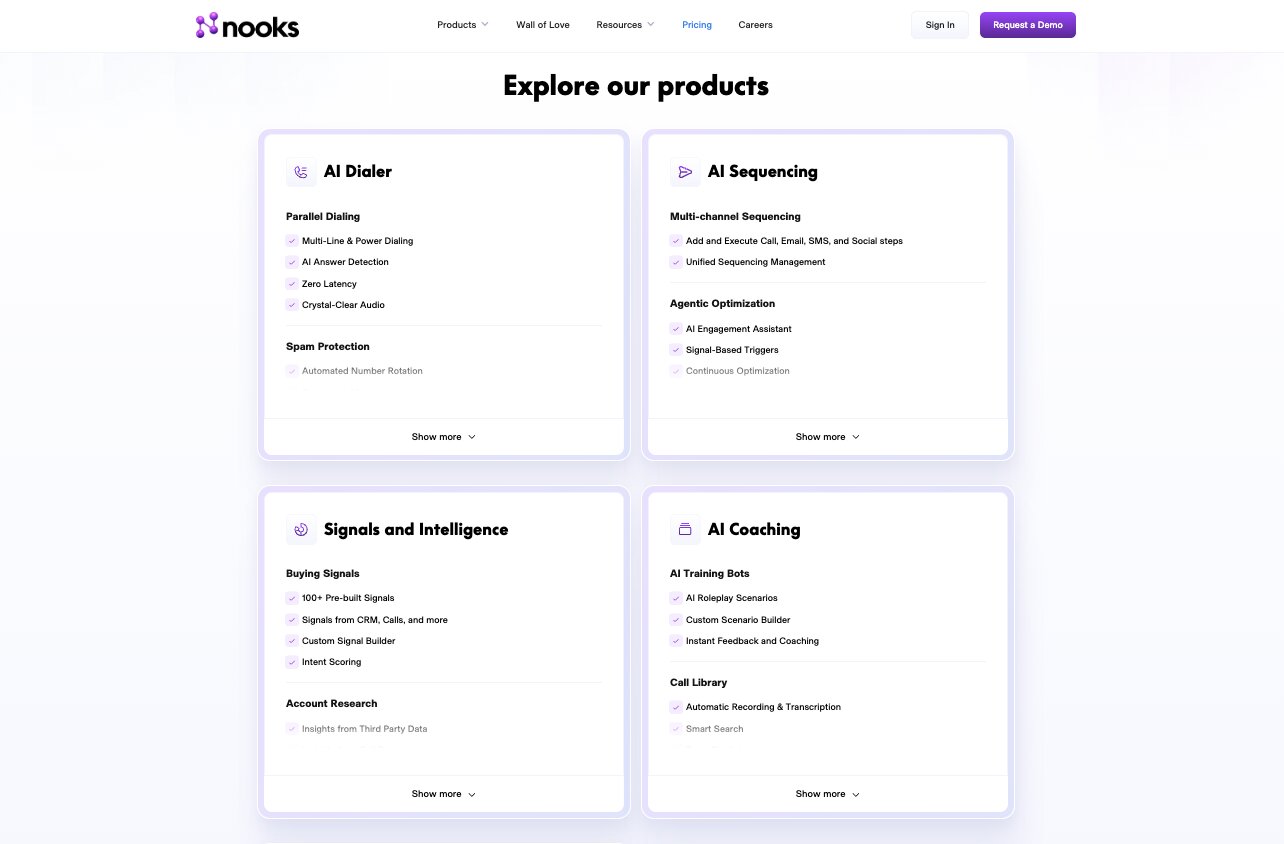Click the checkmark next to Intent Scoring

pos(292,662)
